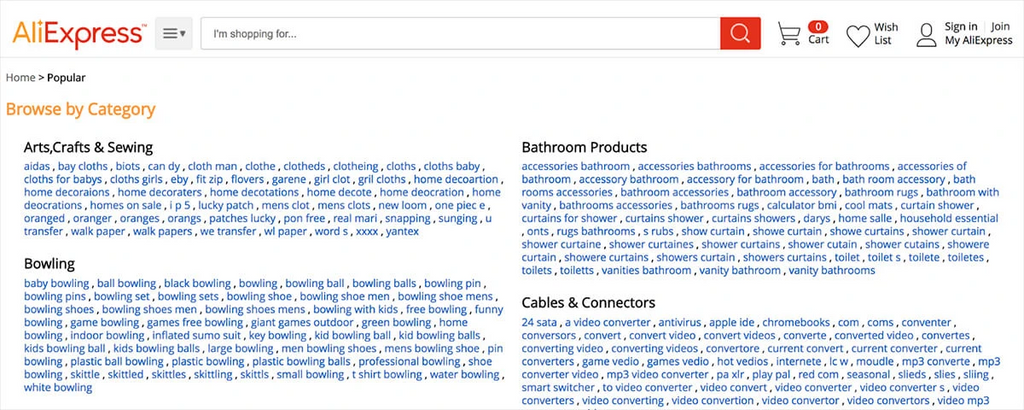Click the "baby bowling" link
This screenshot has width=1024, height=410.
56,284
